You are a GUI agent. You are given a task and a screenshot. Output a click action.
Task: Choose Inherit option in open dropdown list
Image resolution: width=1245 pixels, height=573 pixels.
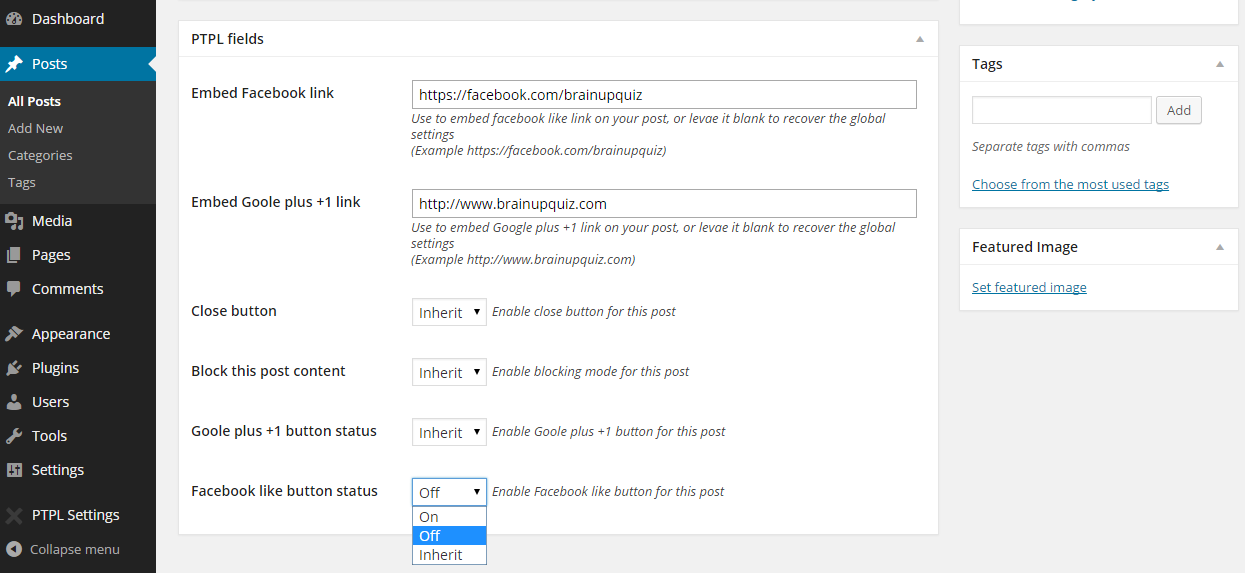click(x=449, y=555)
